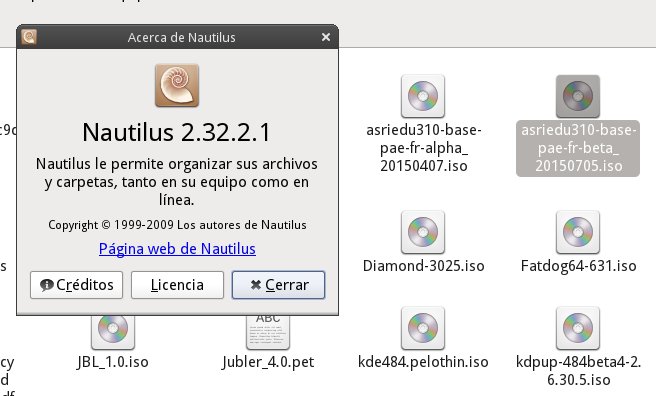Click the Acerca de Nautilus title text

[182, 38]
